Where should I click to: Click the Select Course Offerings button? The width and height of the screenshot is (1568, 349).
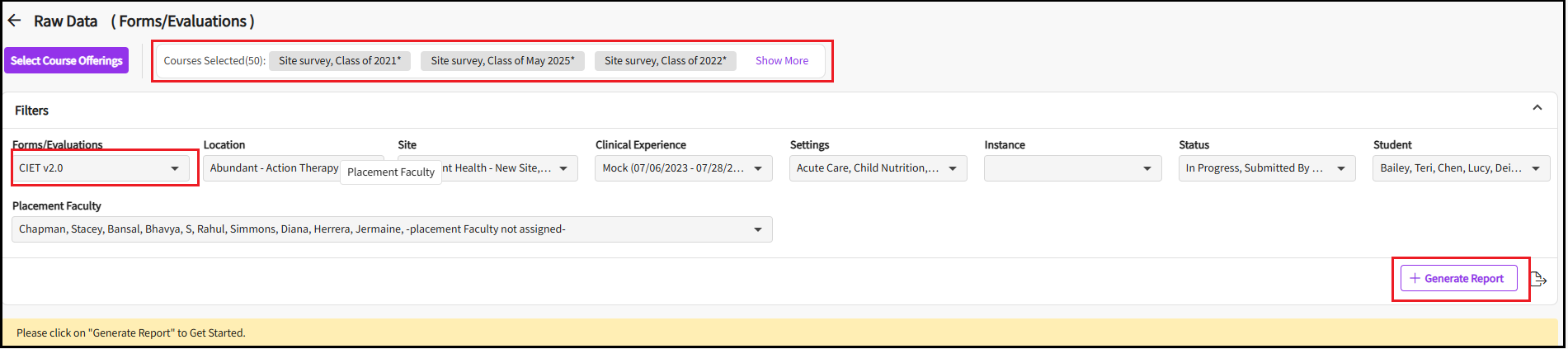tap(67, 60)
